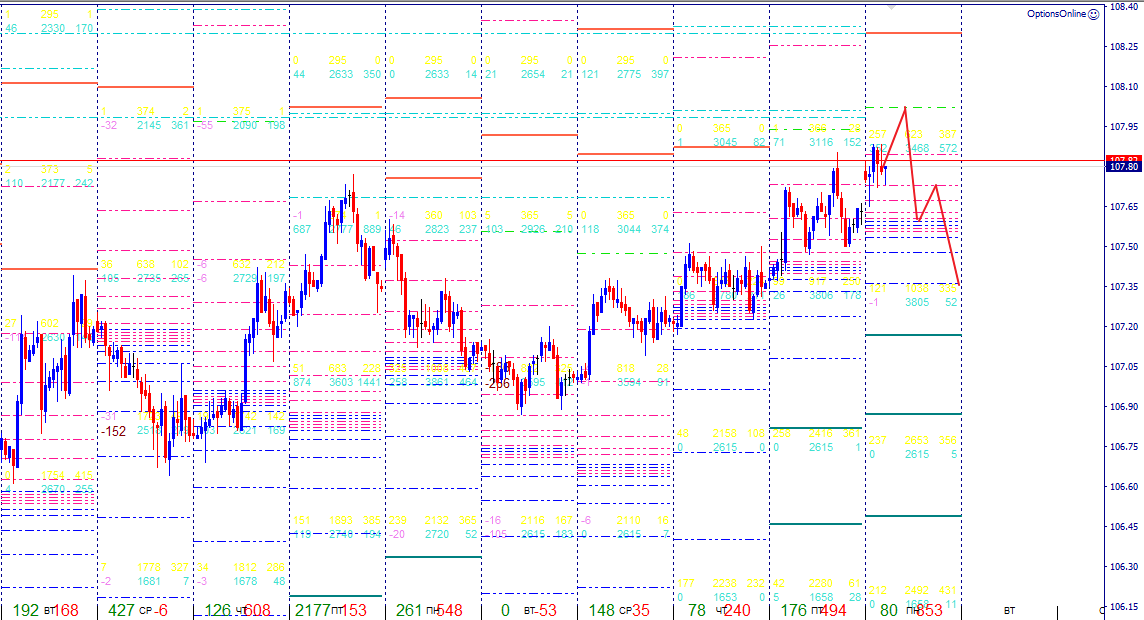Click the yellow 2492 value near the bottom
Image resolution: width=1144 pixels, height=620 pixels.
917,590
